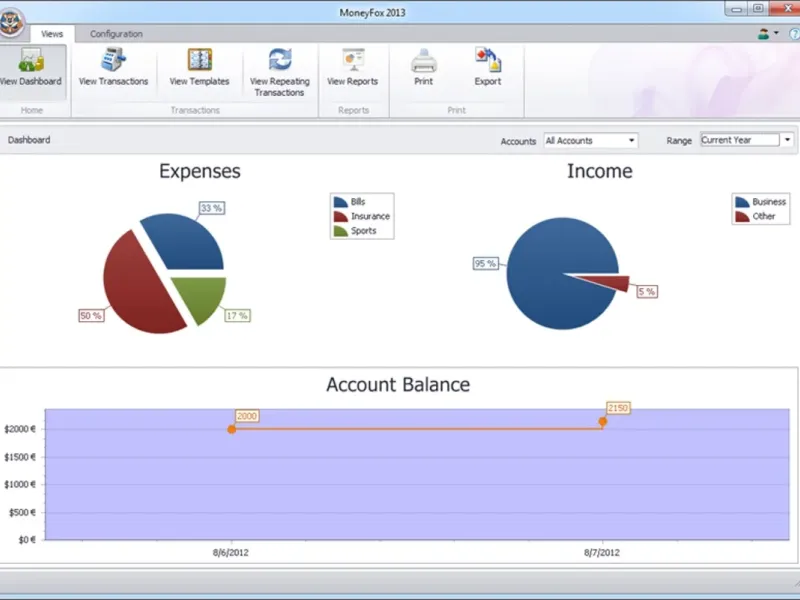Viewport: 800px width, 600px height.
Task: Switch to the Configuration ribbon tab
Action: tap(116, 34)
